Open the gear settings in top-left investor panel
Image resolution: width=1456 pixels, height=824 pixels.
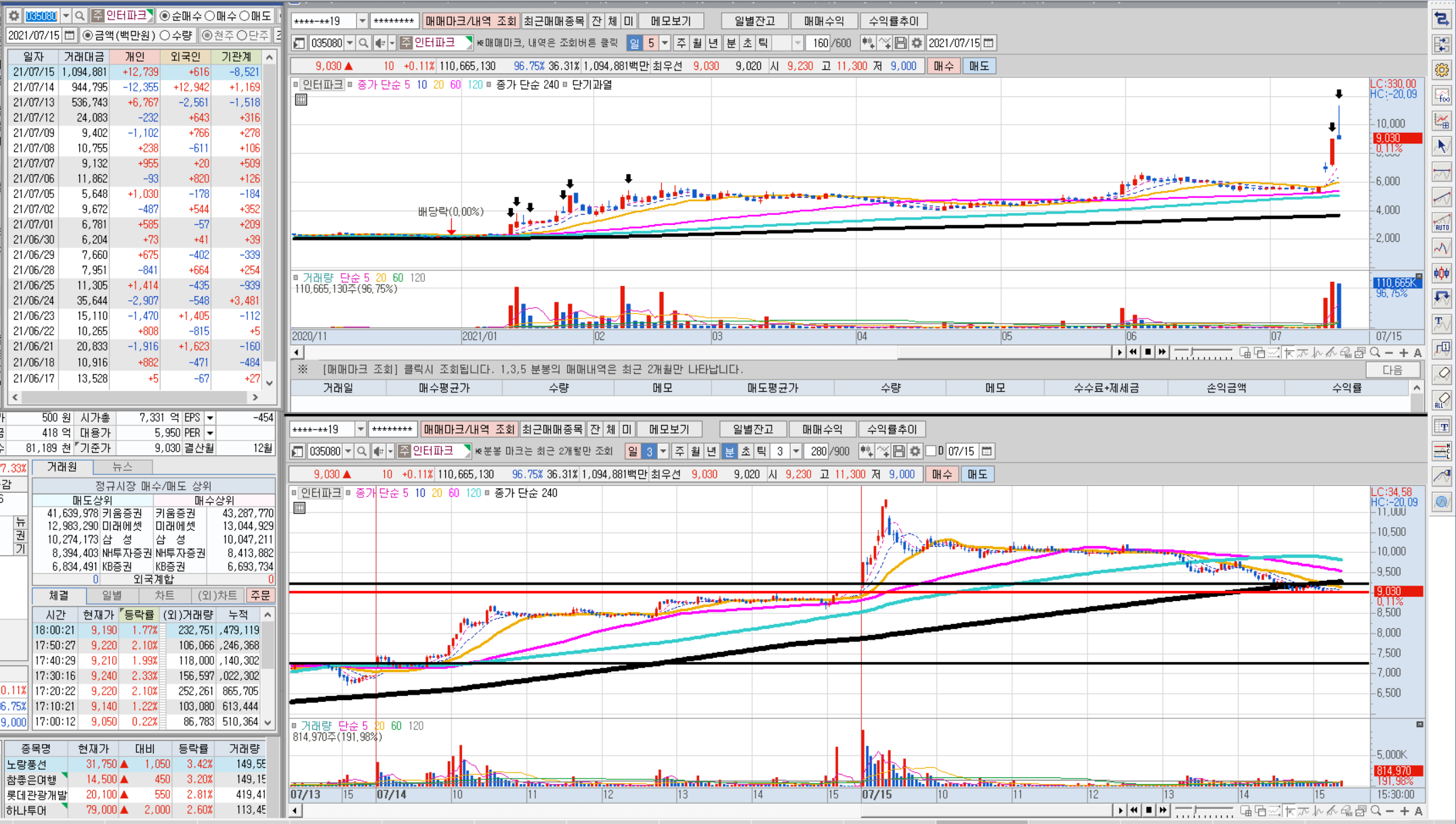pyautogui.click(x=14, y=16)
